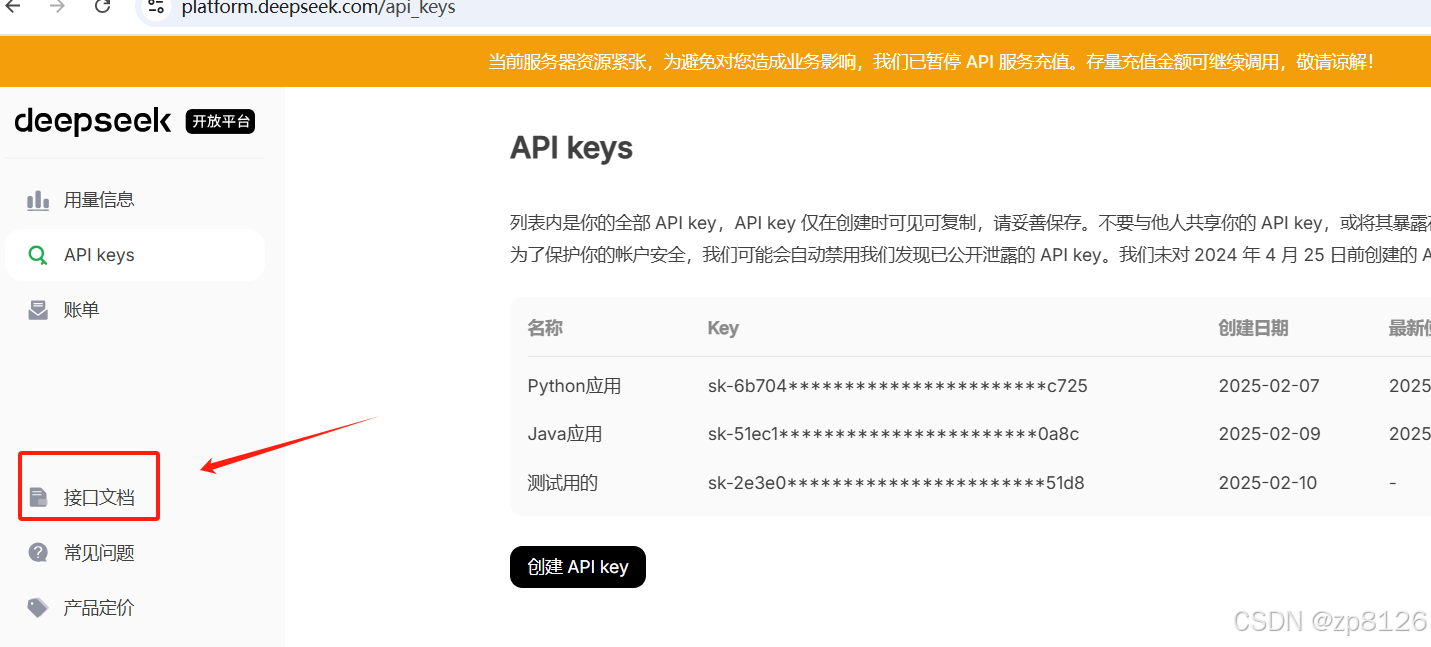
Task: Select the Java应用 key name
Action: point(565,434)
